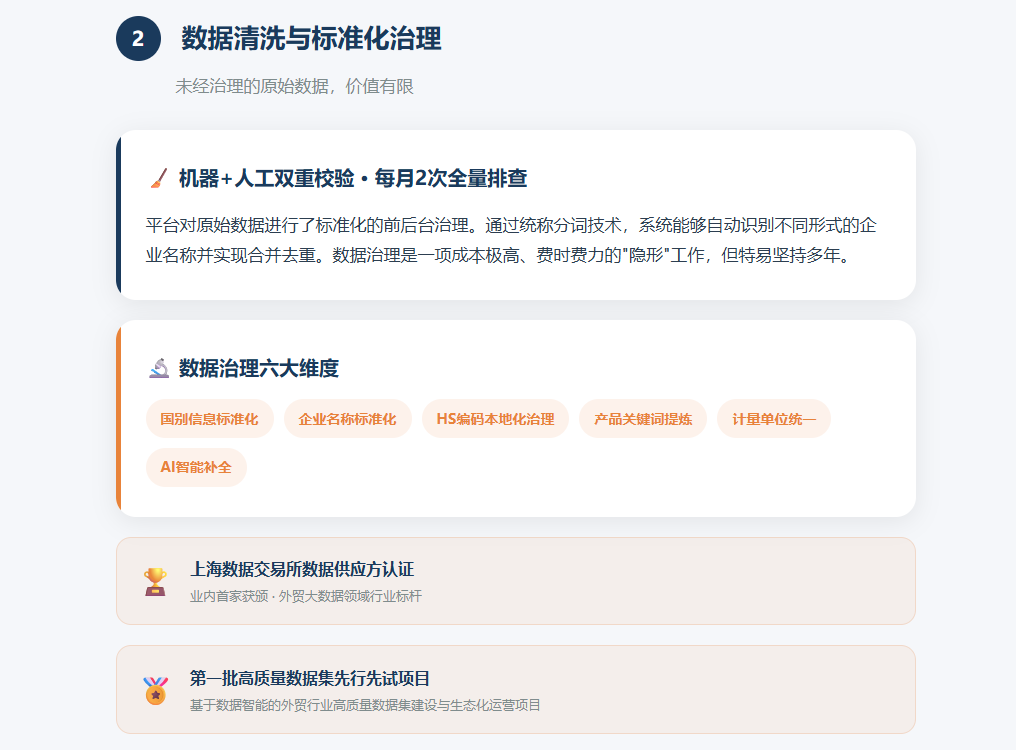This screenshot has height=750, width=1016.
Task: Select the AI智能补全 tag
Action: pos(196,467)
